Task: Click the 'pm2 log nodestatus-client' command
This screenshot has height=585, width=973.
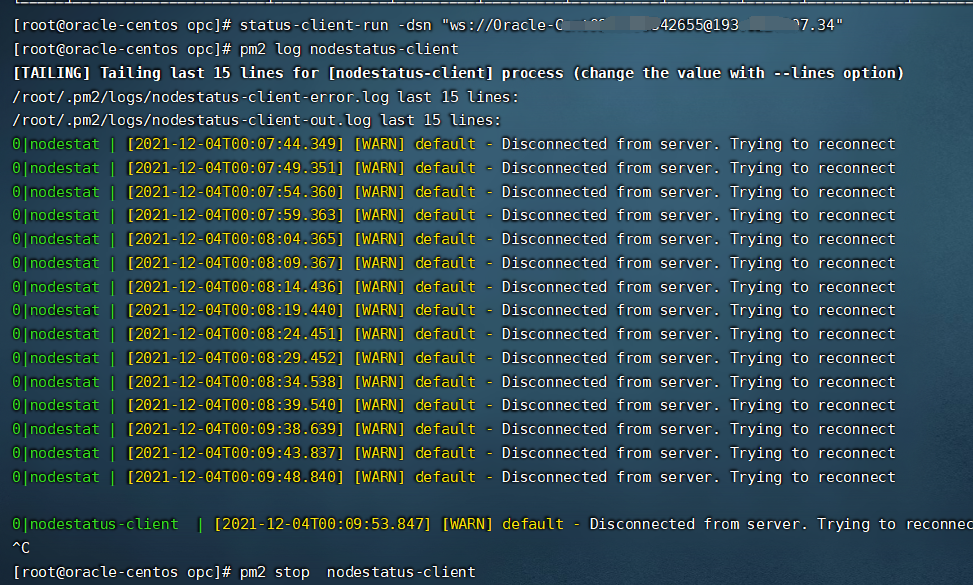Action: (x=349, y=49)
